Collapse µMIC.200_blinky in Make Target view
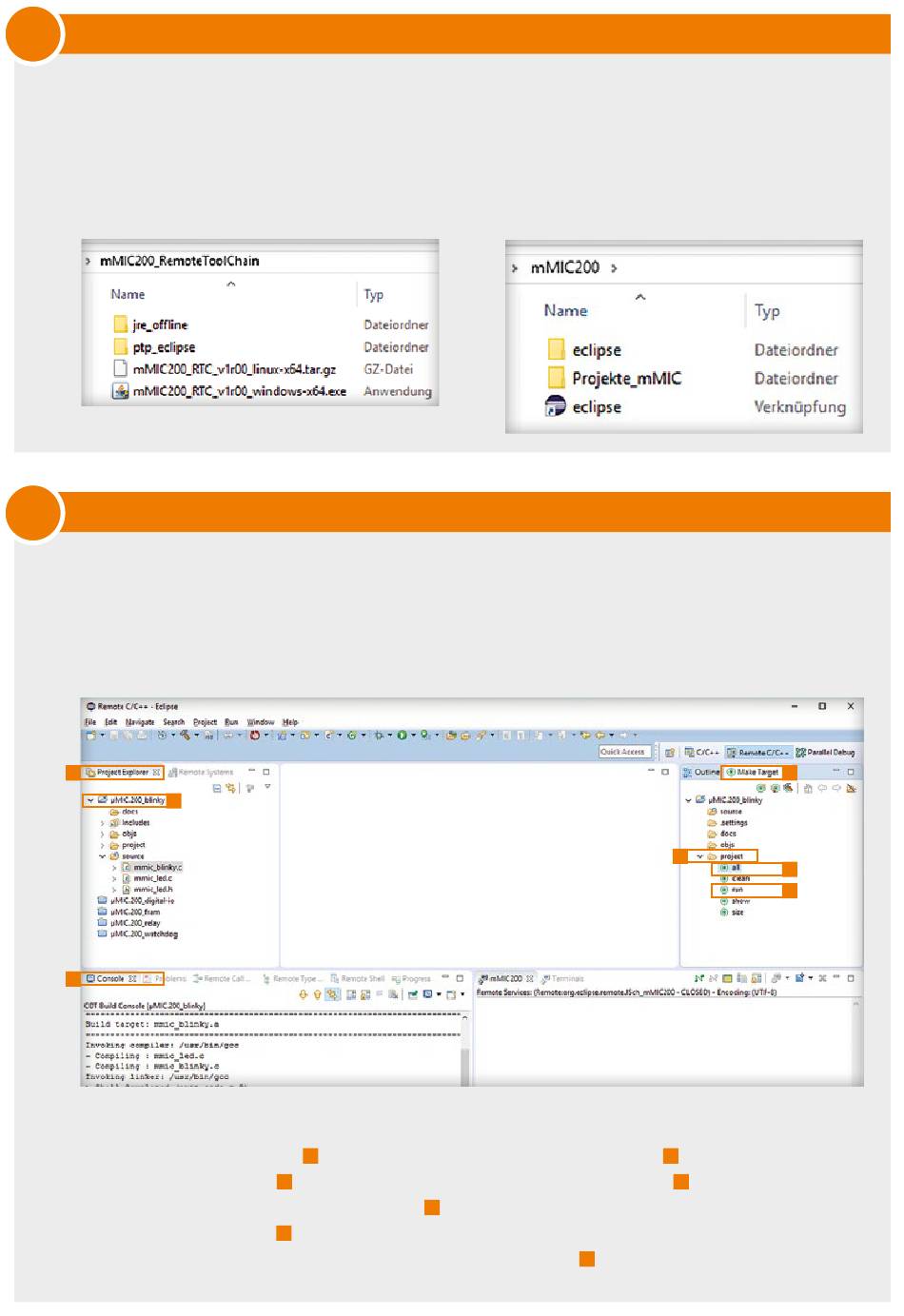Image resolution: width=904 pixels, height=1316 pixels. click(689, 800)
